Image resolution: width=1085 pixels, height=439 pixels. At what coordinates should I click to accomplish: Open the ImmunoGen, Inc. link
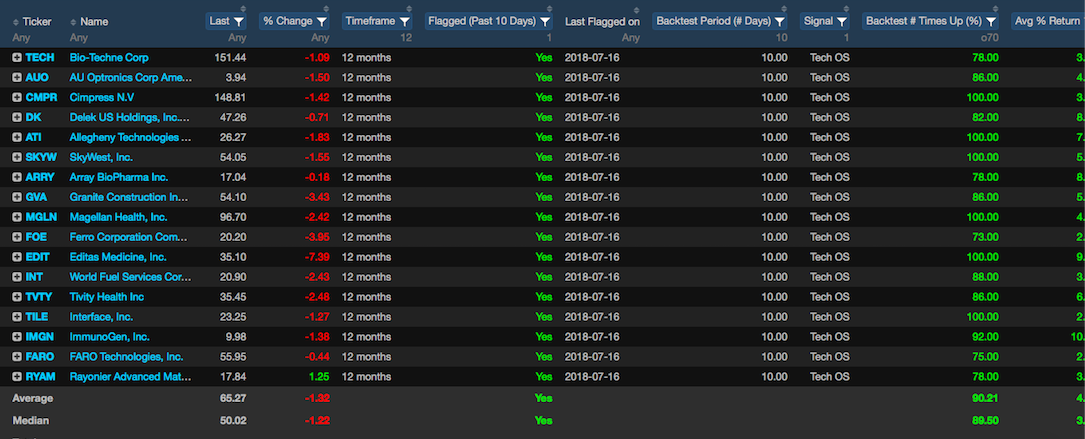click(x=109, y=337)
